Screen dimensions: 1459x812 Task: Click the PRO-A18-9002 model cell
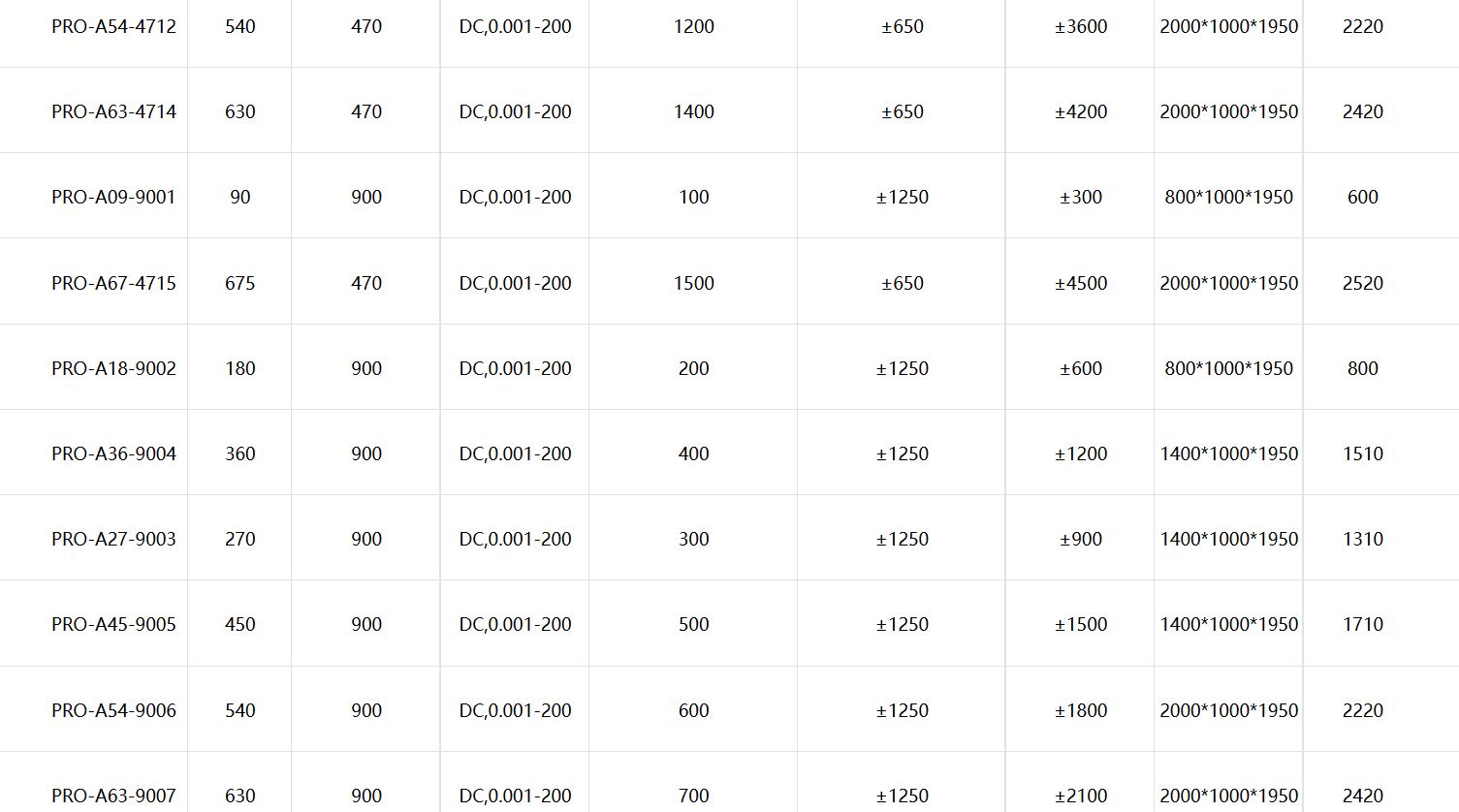click(x=113, y=369)
